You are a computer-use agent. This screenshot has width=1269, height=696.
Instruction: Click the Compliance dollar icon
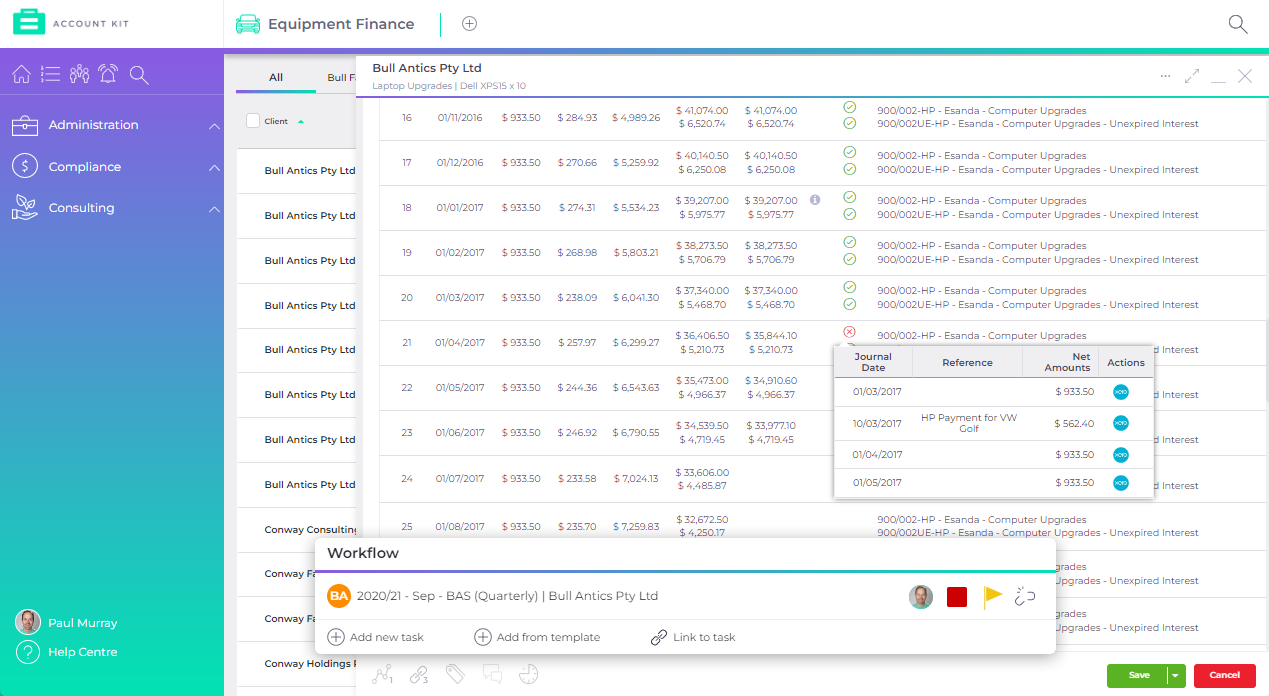(25, 166)
